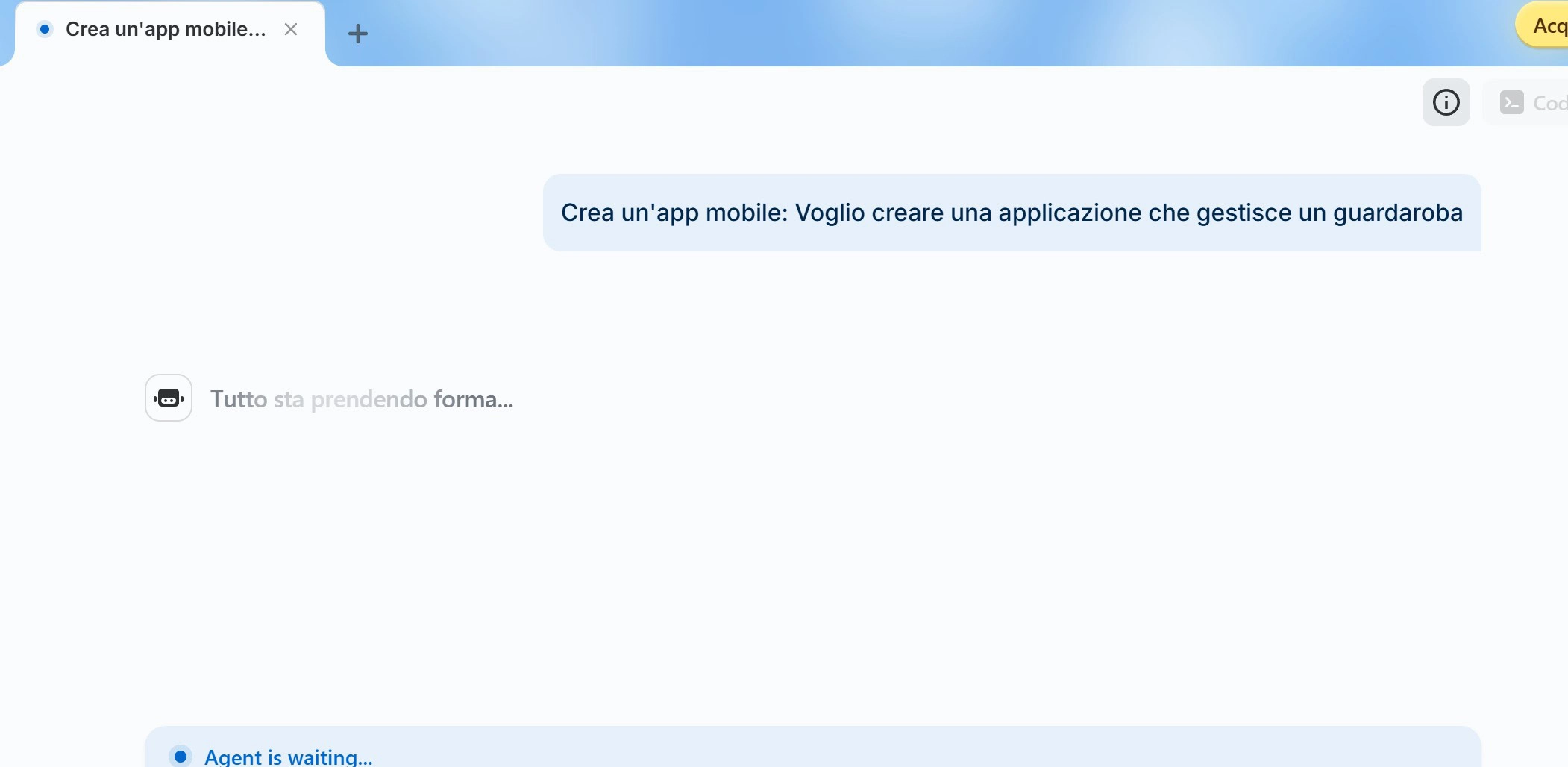Screen dimensions: 1568x767
Task: Click the "Agent is waiting..." status bar
Action: coord(812,748)
